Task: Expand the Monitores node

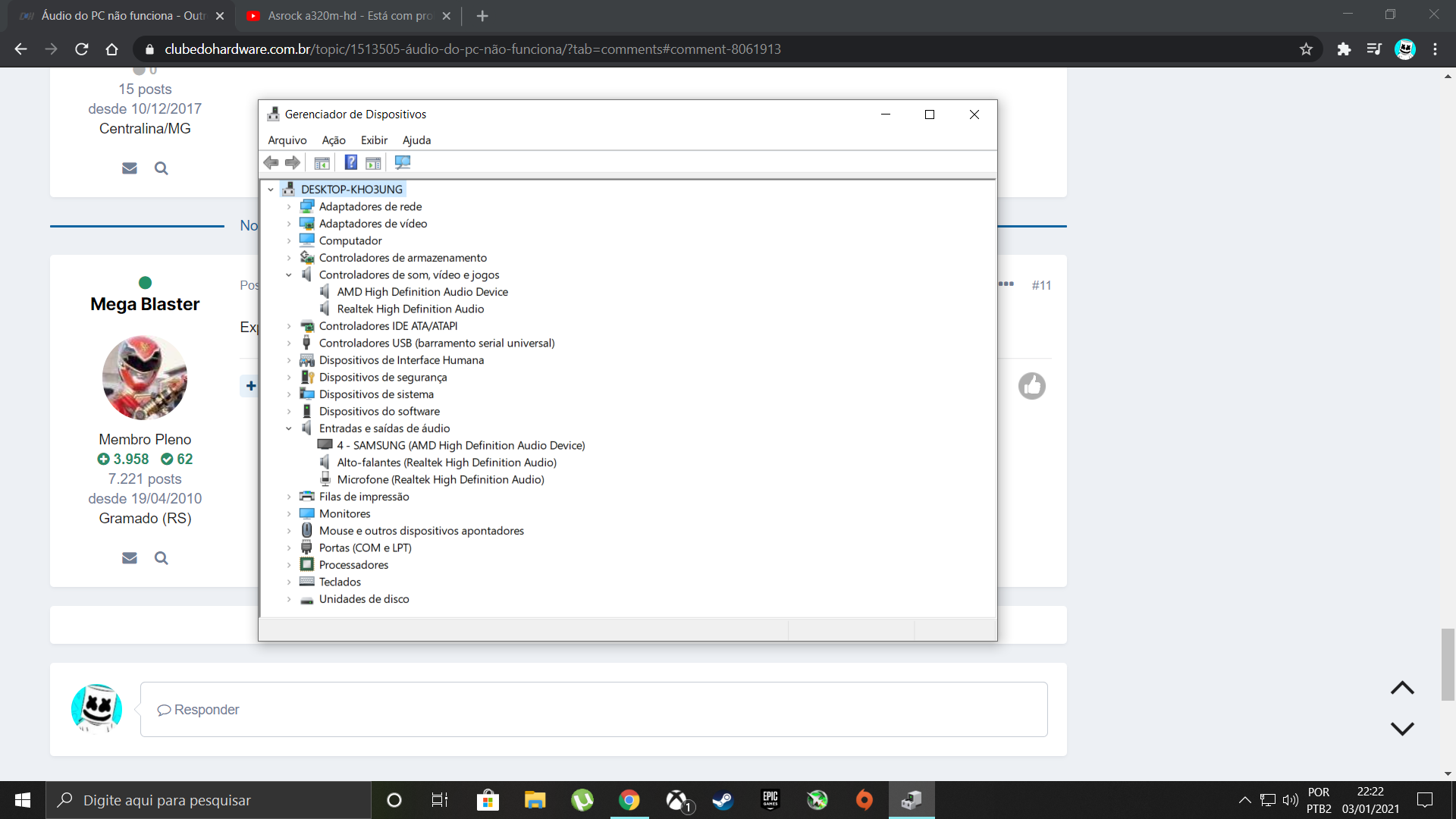Action: click(x=289, y=513)
